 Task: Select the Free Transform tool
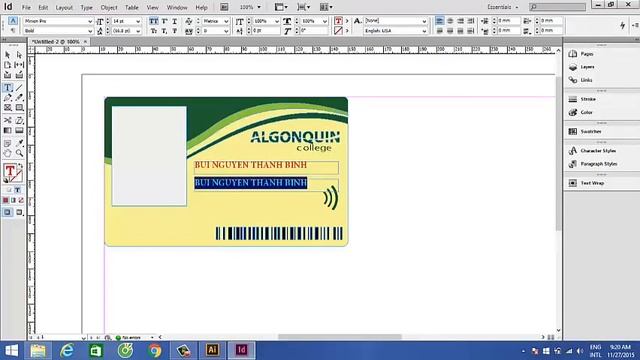point(19,120)
